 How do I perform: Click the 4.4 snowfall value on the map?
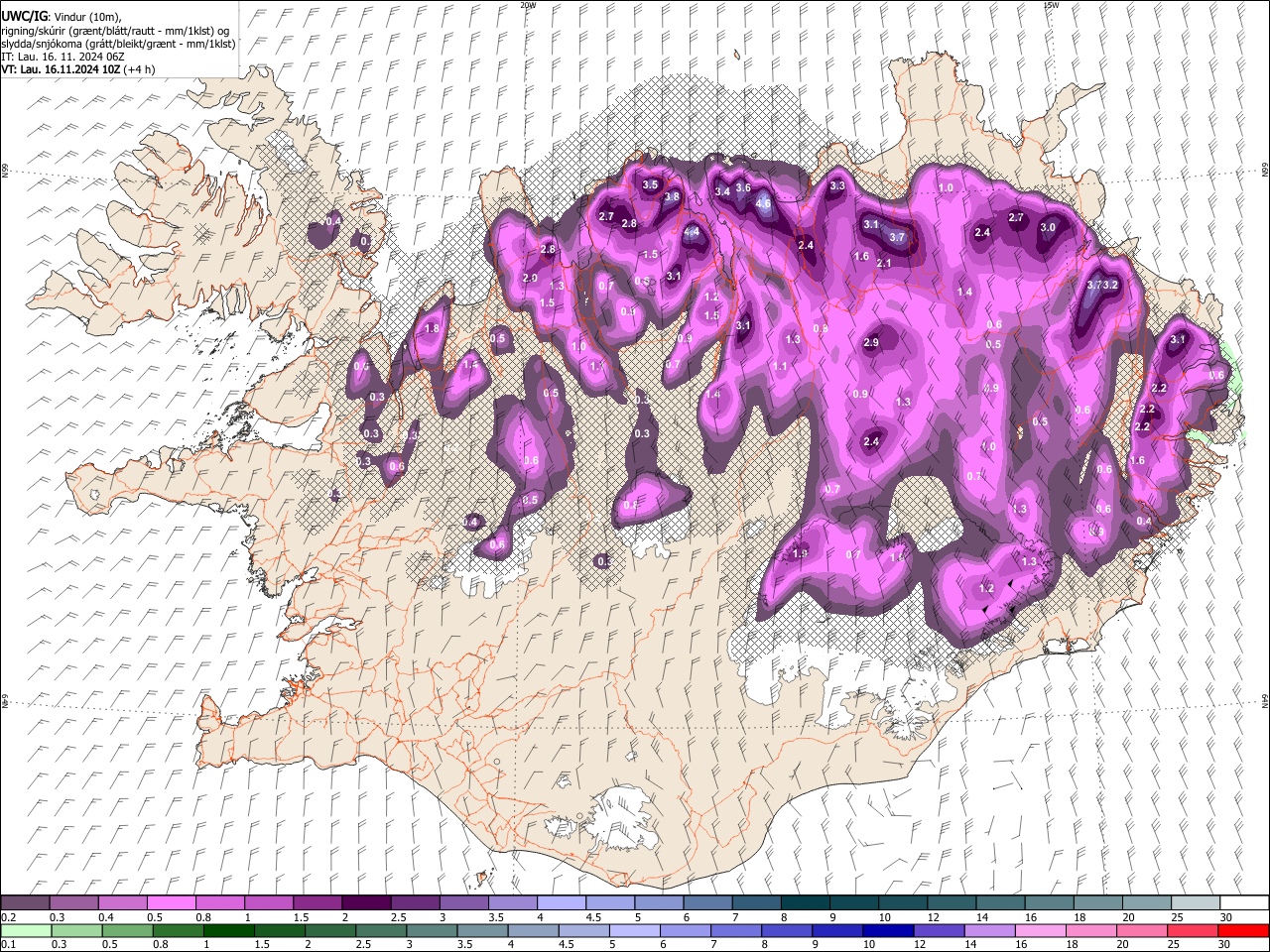pos(692,232)
